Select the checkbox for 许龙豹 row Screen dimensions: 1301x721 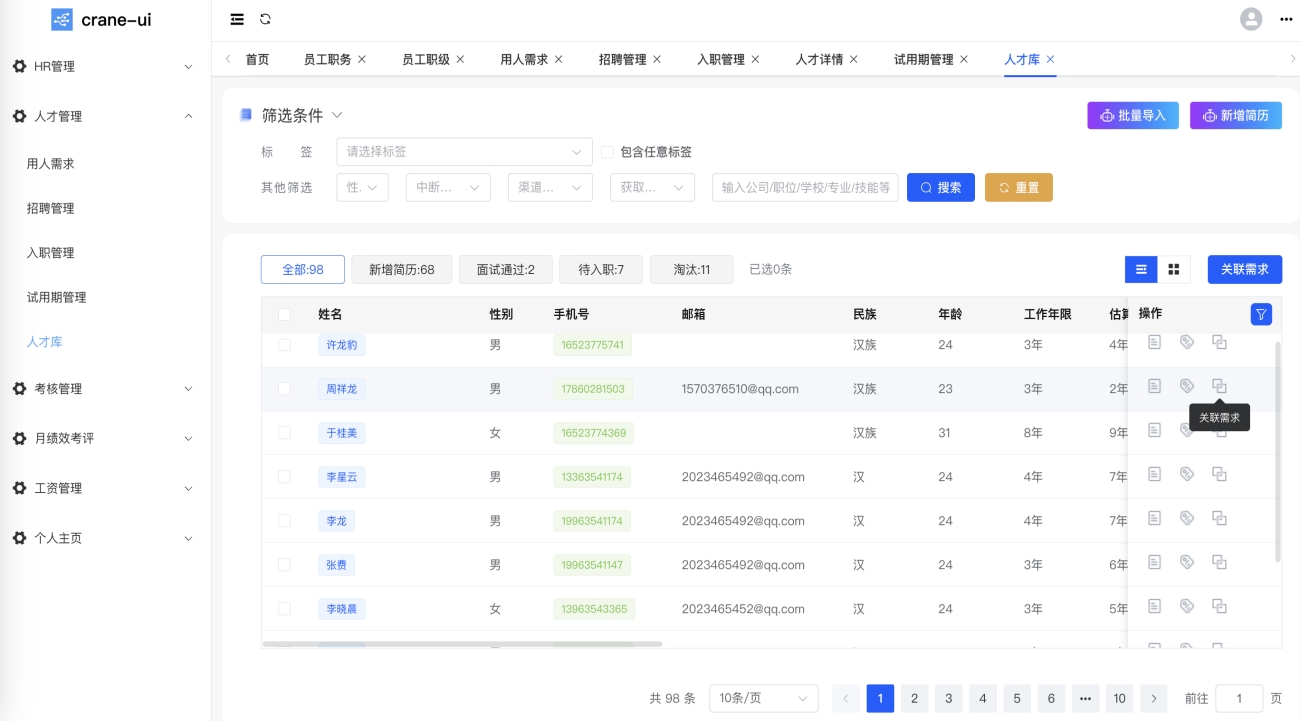284,344
